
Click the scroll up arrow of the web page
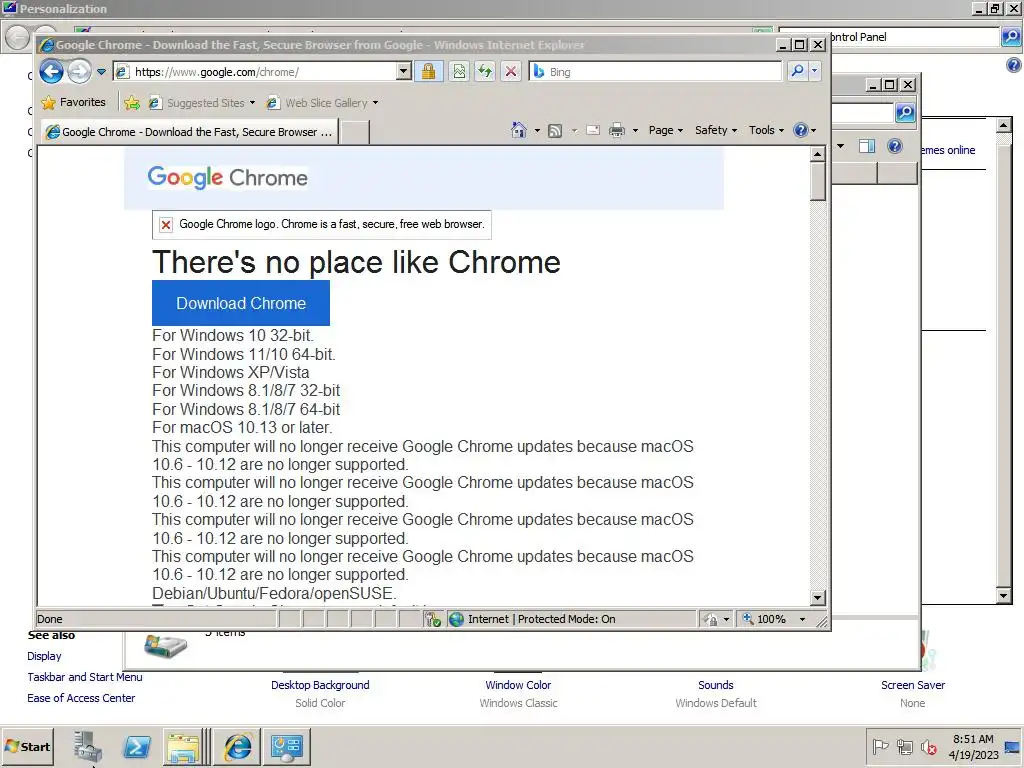(818, 154)
